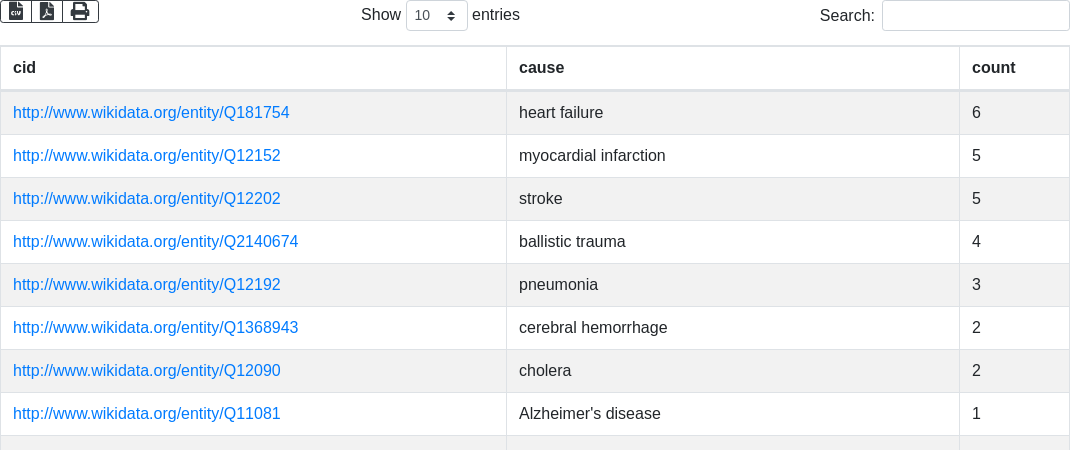Image resolution: width=1070 pixels, height=450 pixels.
Task: Click the cerebral hemorrhage cell
Action: pyautogui.click(x=593, y=328)
